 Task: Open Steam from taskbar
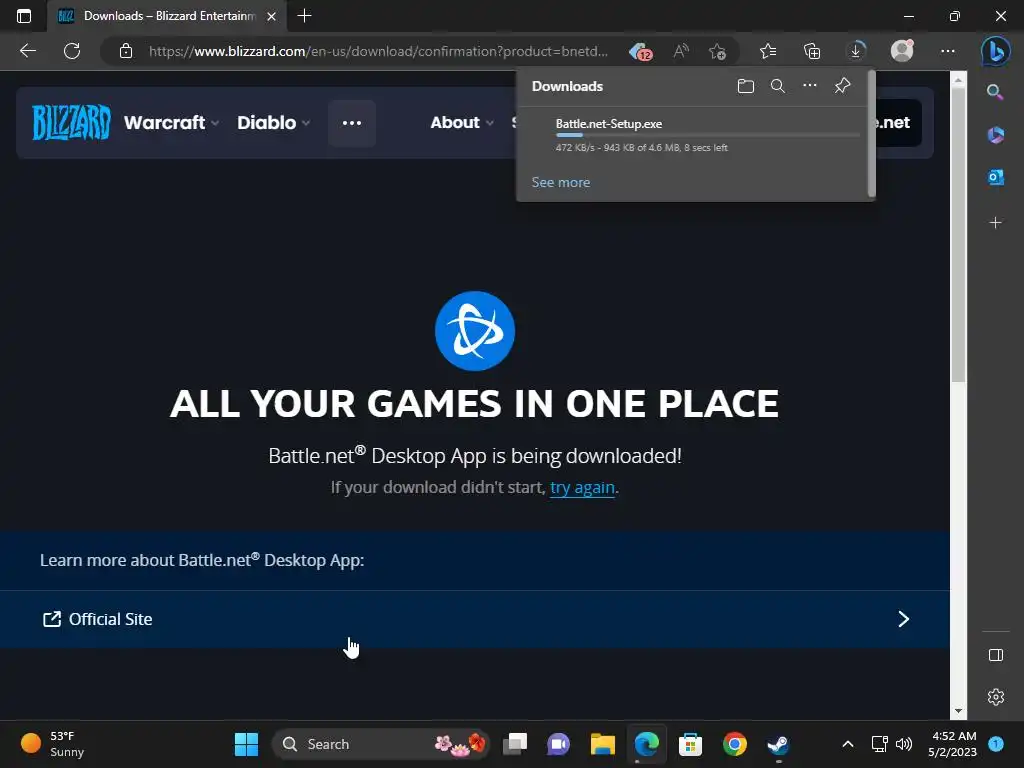tap(778, 744)
